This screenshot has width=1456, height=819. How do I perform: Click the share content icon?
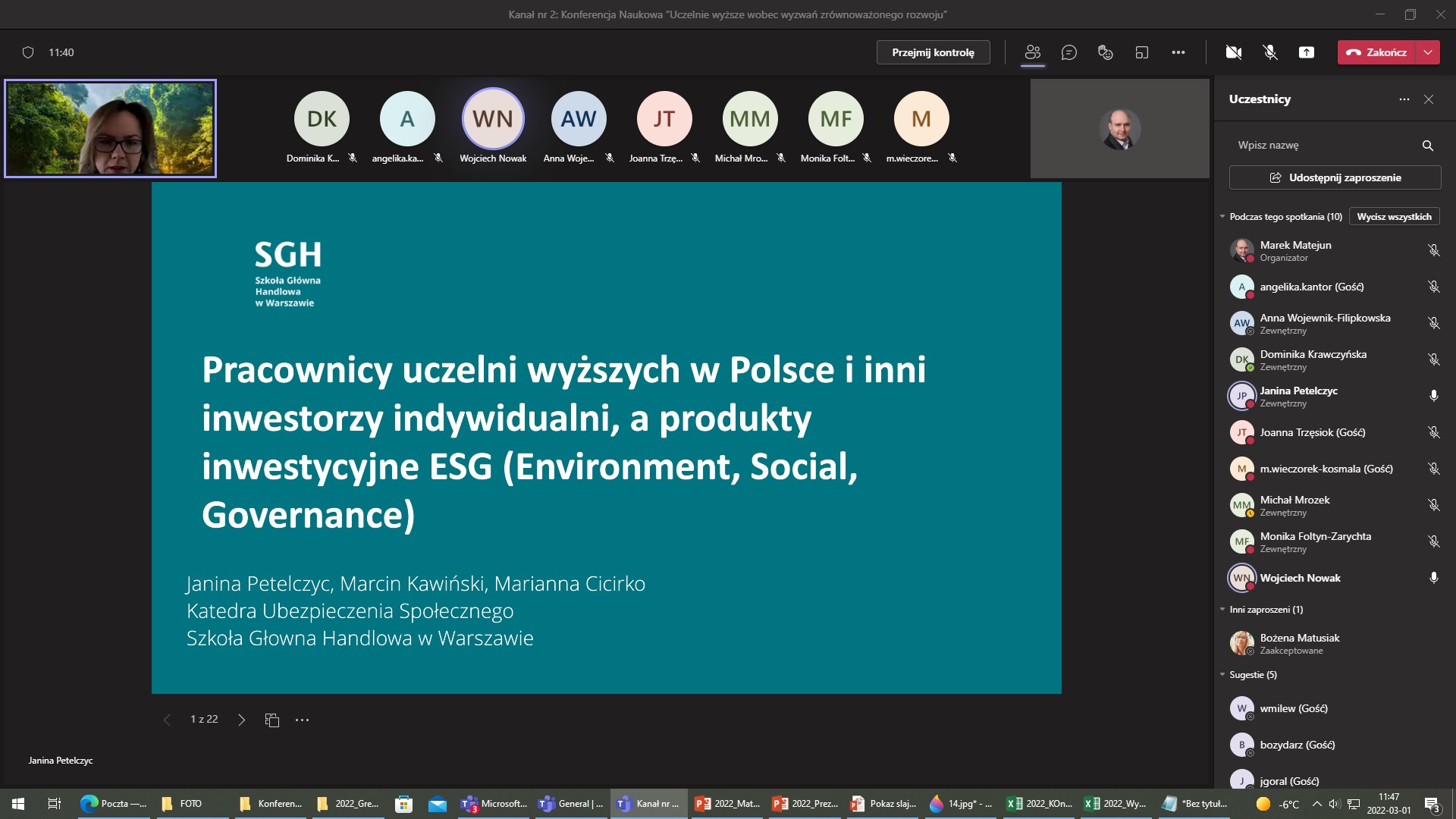point(1307,52)
